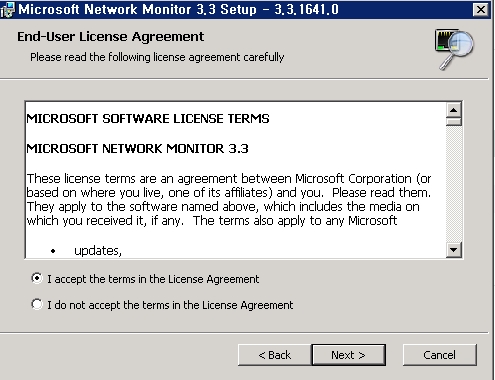This screenshot has height=380, width=495.
Task: Click the license scrollbar down arrow
Action: pos(453,250)
